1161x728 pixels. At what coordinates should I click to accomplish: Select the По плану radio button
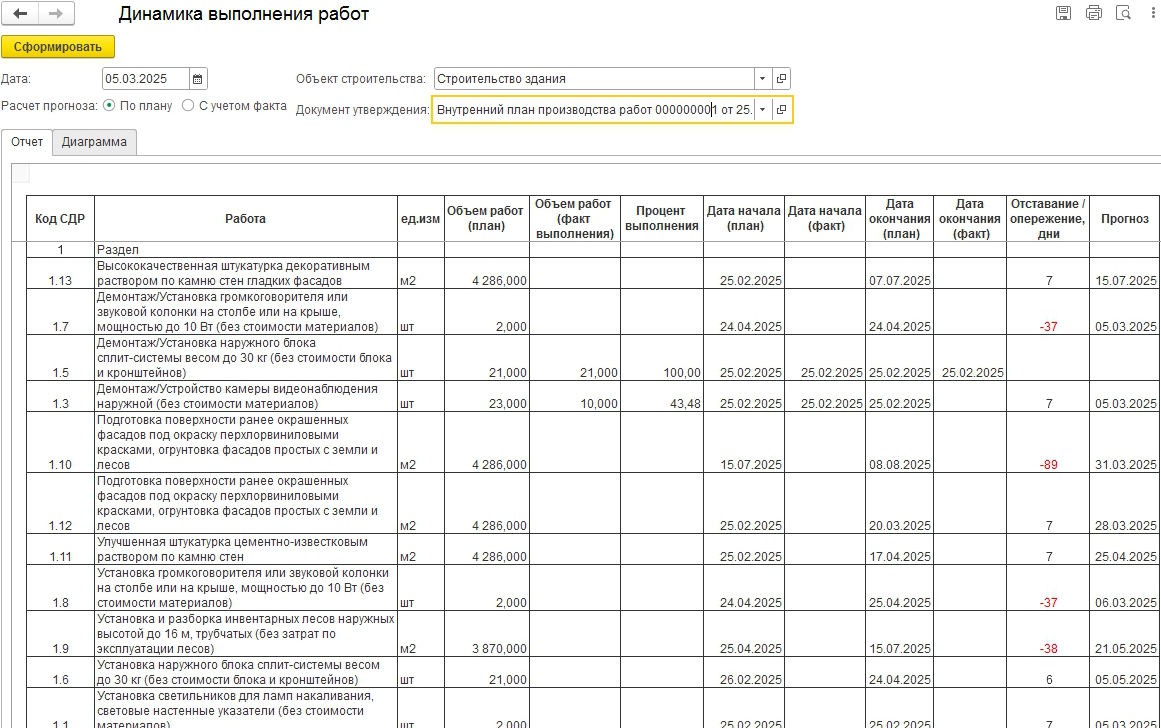pos(110,106)
